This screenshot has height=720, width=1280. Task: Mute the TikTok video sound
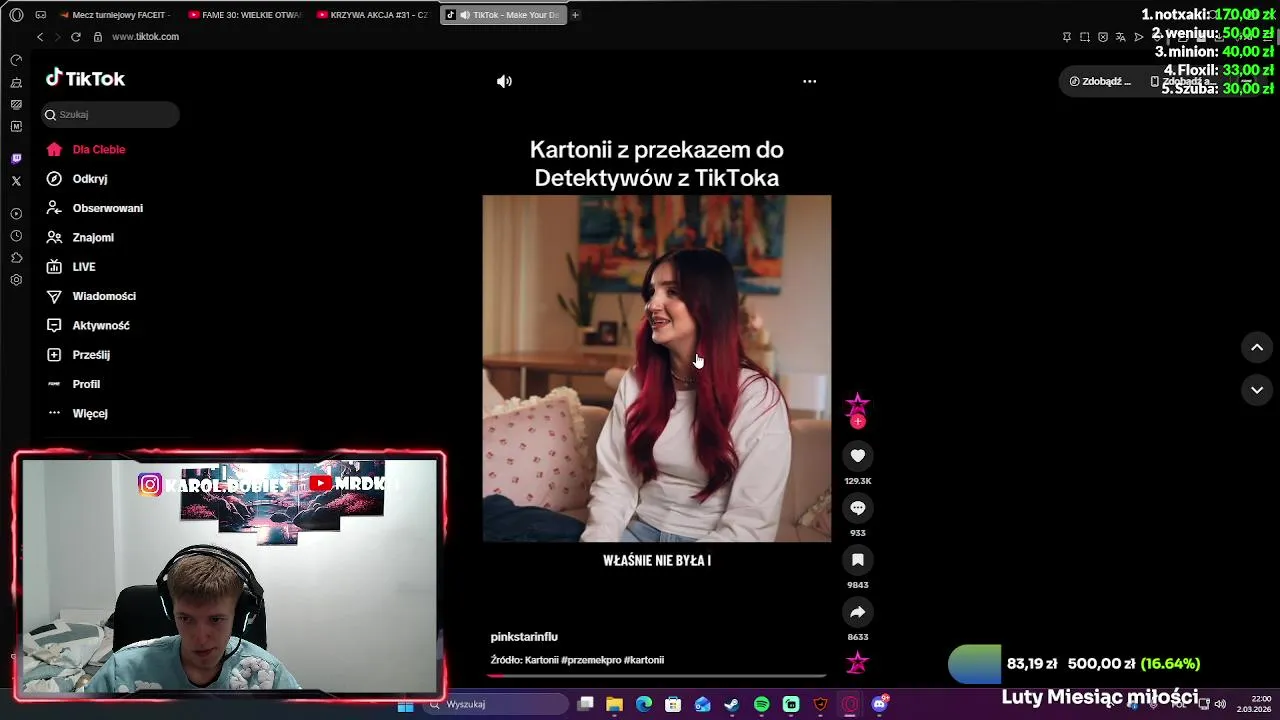pyautogui.click(x=504, y=82)
